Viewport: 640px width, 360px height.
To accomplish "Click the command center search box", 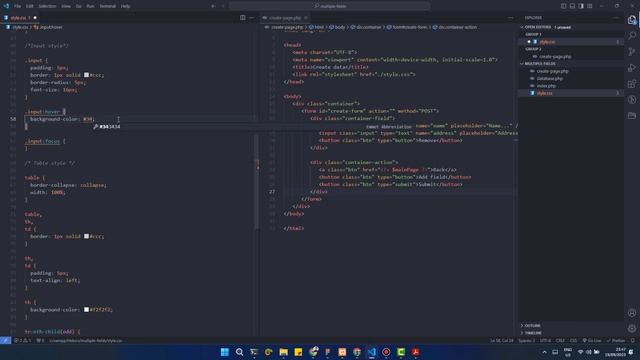I will 329,6.
